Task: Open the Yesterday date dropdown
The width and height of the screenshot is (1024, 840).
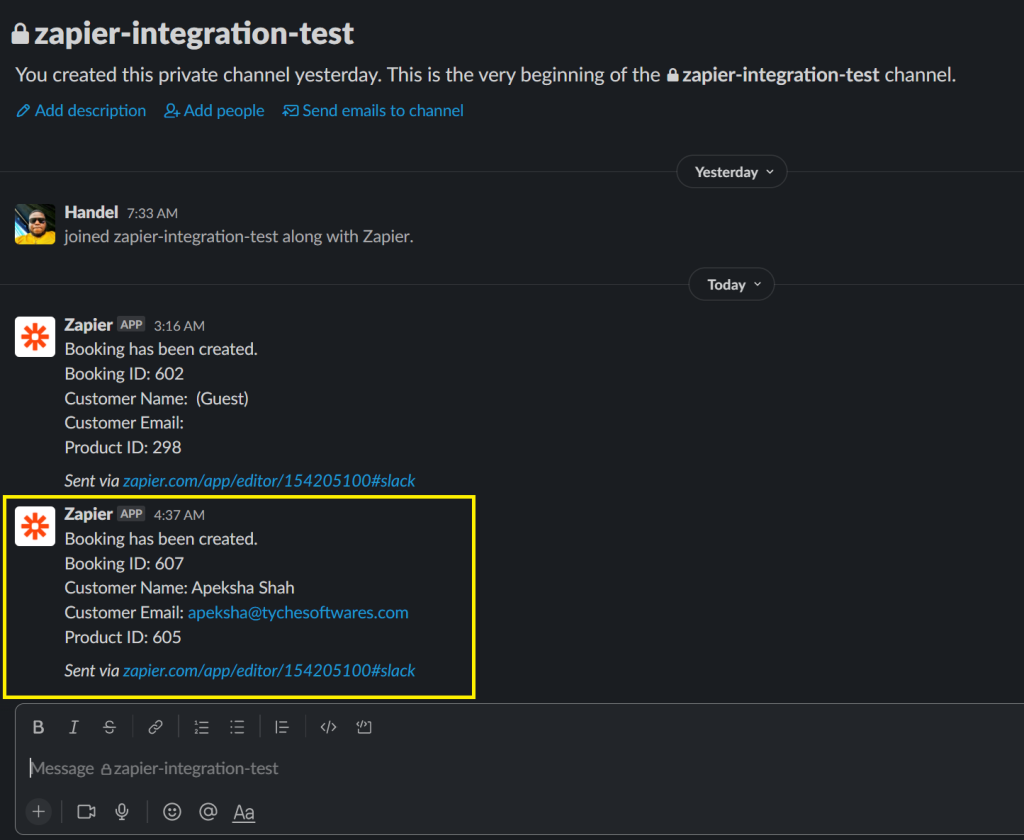Action: (x=732, y=172)
